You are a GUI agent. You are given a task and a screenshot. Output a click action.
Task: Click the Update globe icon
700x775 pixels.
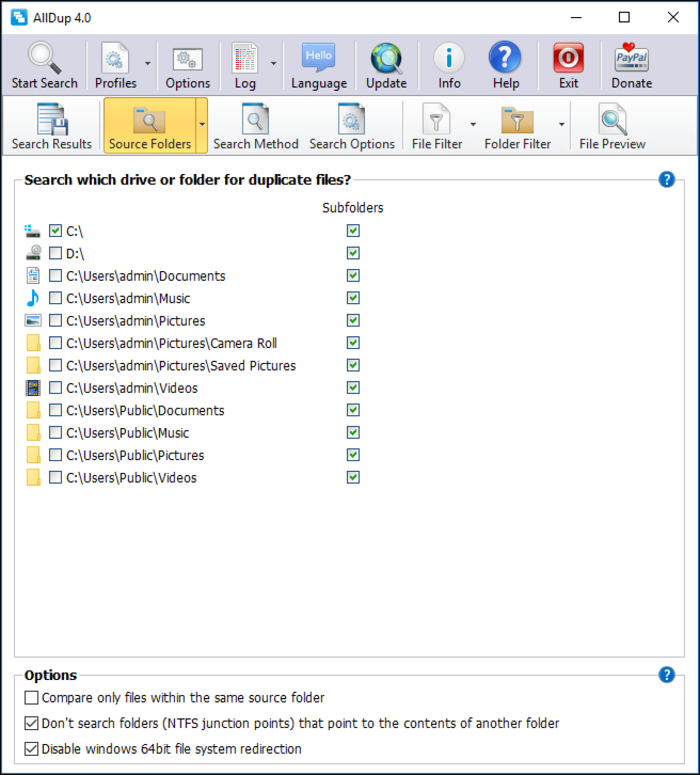386,58
